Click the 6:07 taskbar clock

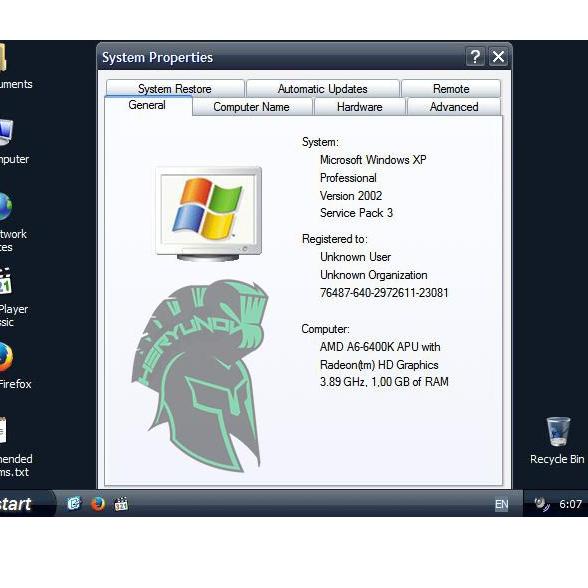(570, 504)
